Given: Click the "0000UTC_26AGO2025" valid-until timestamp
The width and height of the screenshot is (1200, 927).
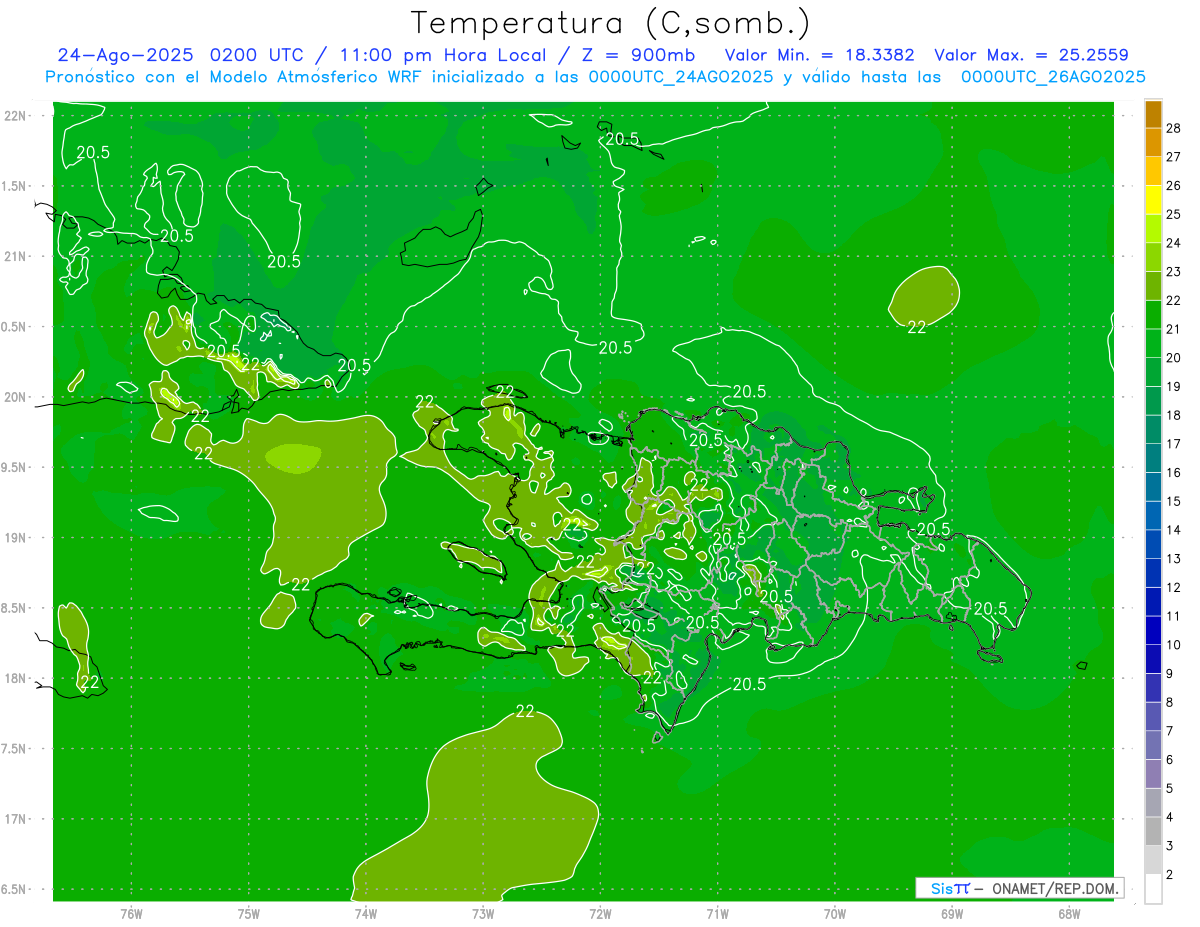Looking at the screenshot, I should [x=1052, y=77].
